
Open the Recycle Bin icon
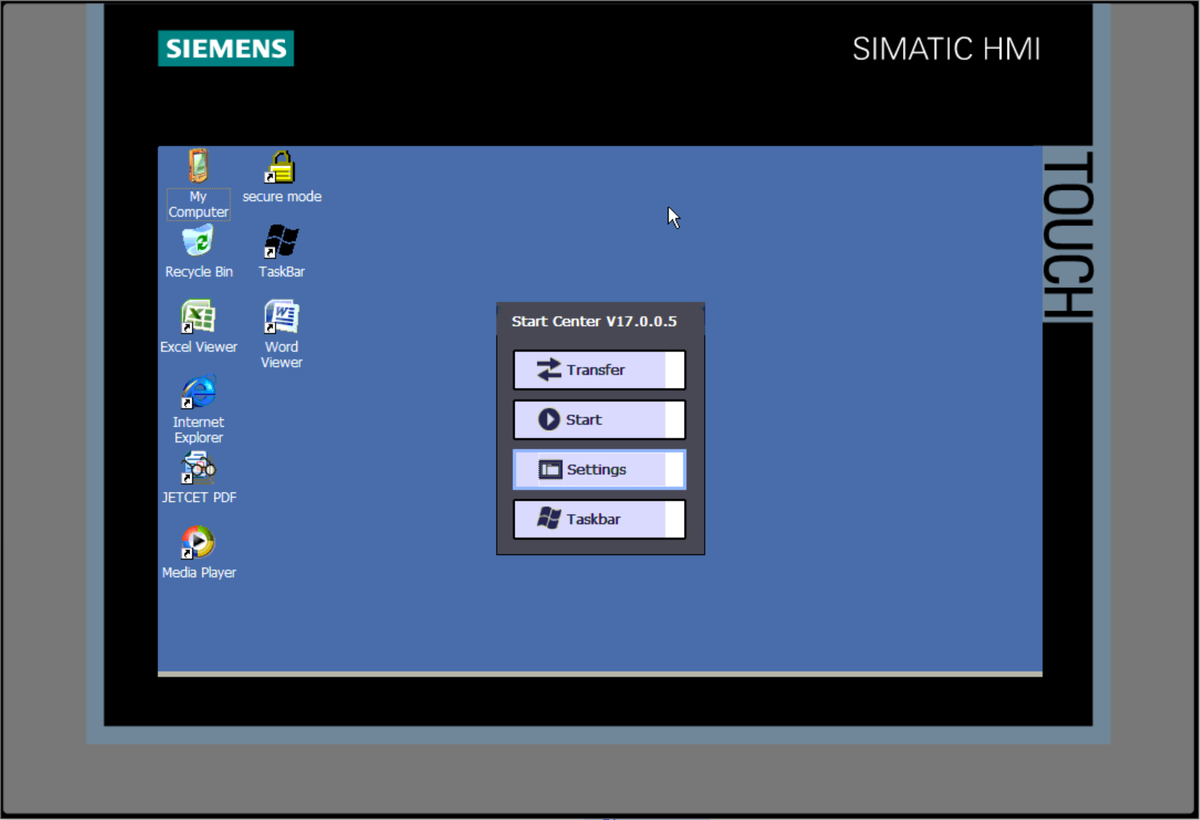click(x=198, y=241)
